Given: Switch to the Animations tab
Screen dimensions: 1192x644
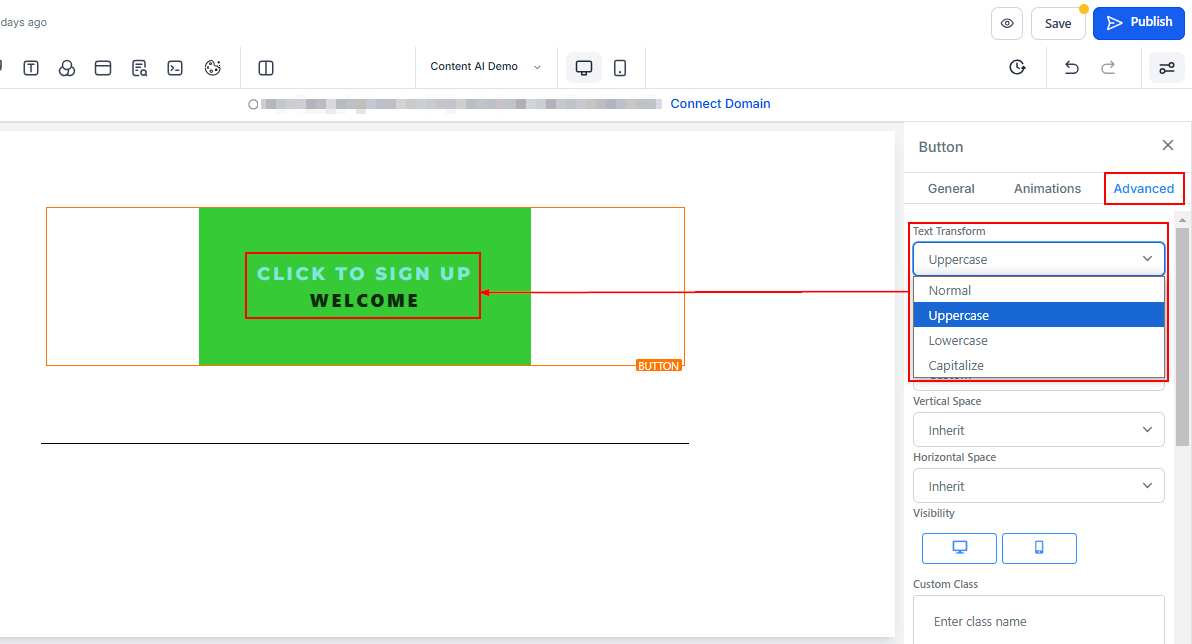Looking at the screenshot, I should pos(1047,188).
